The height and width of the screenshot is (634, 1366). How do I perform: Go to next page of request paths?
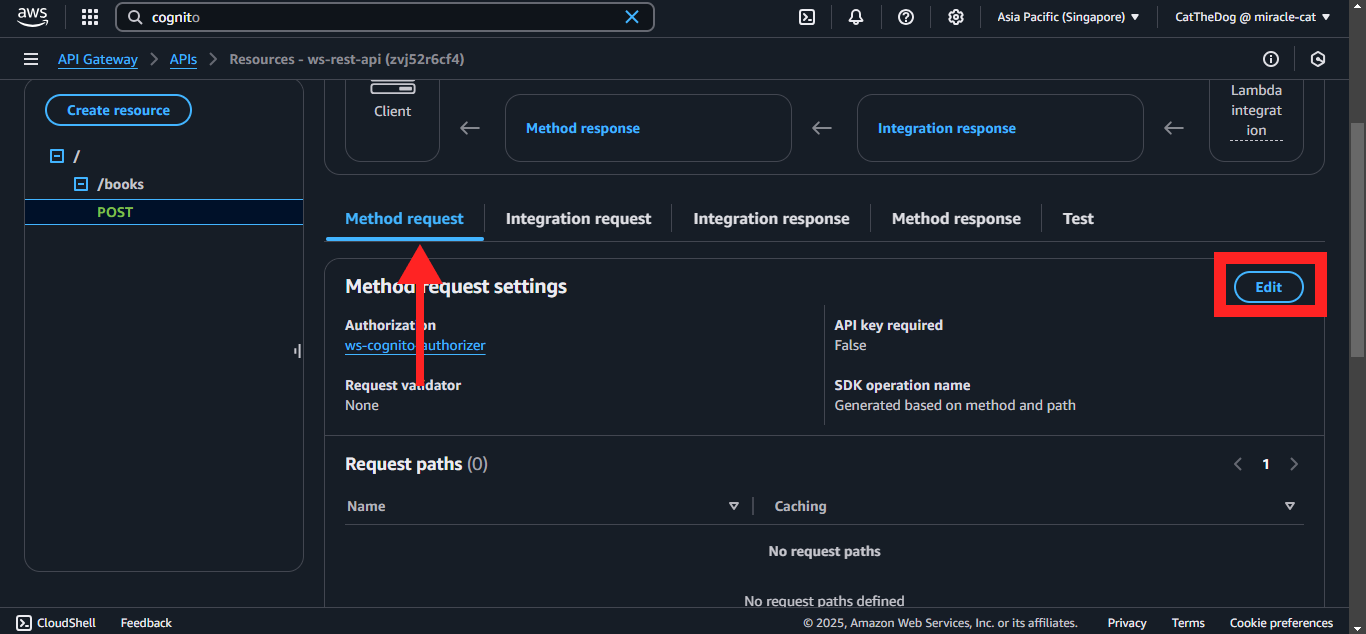pos(1294,464)
